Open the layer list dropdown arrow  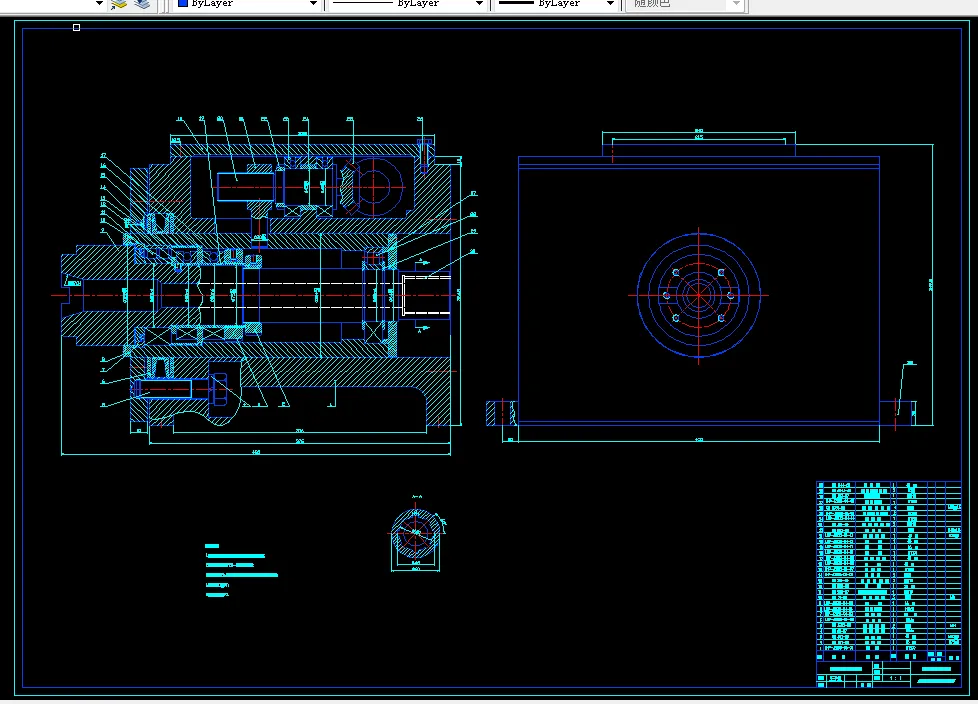point(99,4)
